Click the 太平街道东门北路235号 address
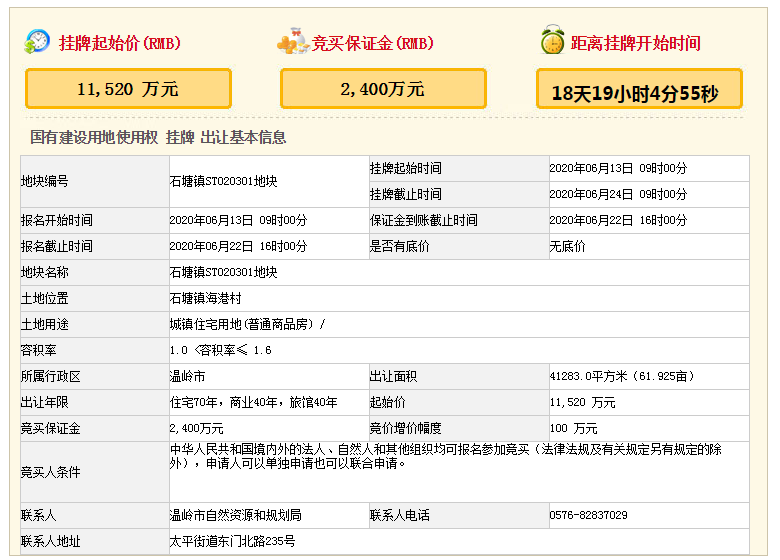 point(232,541)
